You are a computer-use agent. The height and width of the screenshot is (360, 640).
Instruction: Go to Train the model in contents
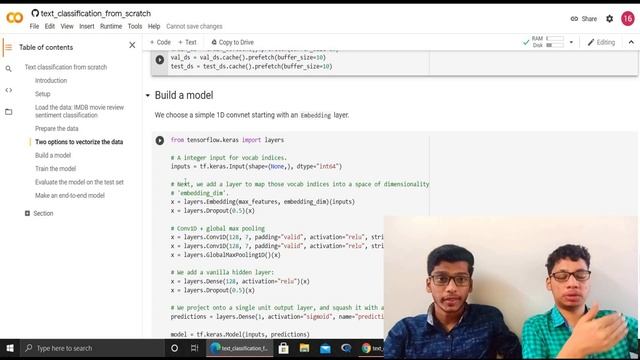pos(55,169)
